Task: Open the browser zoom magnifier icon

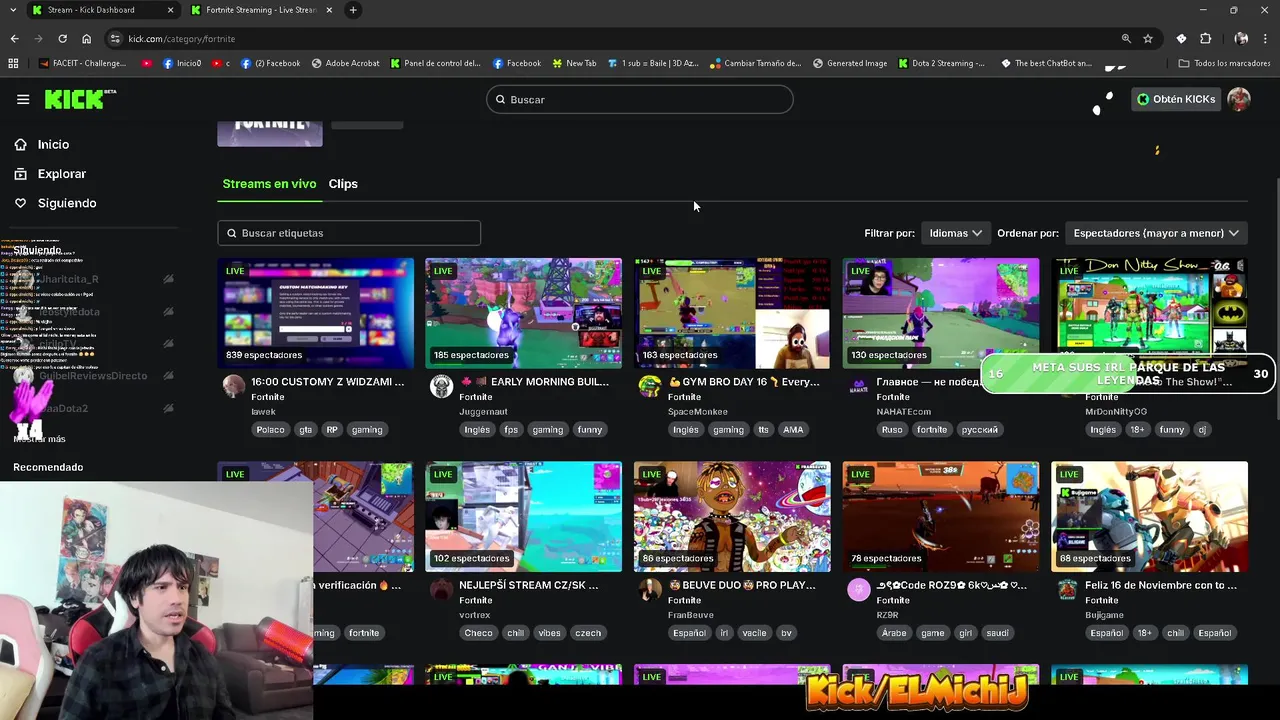Action: point(1126,38)
